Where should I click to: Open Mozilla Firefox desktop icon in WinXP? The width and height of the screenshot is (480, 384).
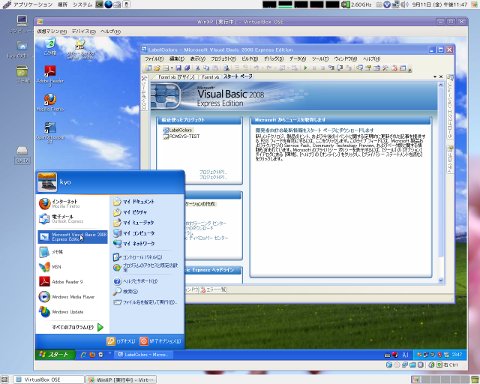pos(50,102)
